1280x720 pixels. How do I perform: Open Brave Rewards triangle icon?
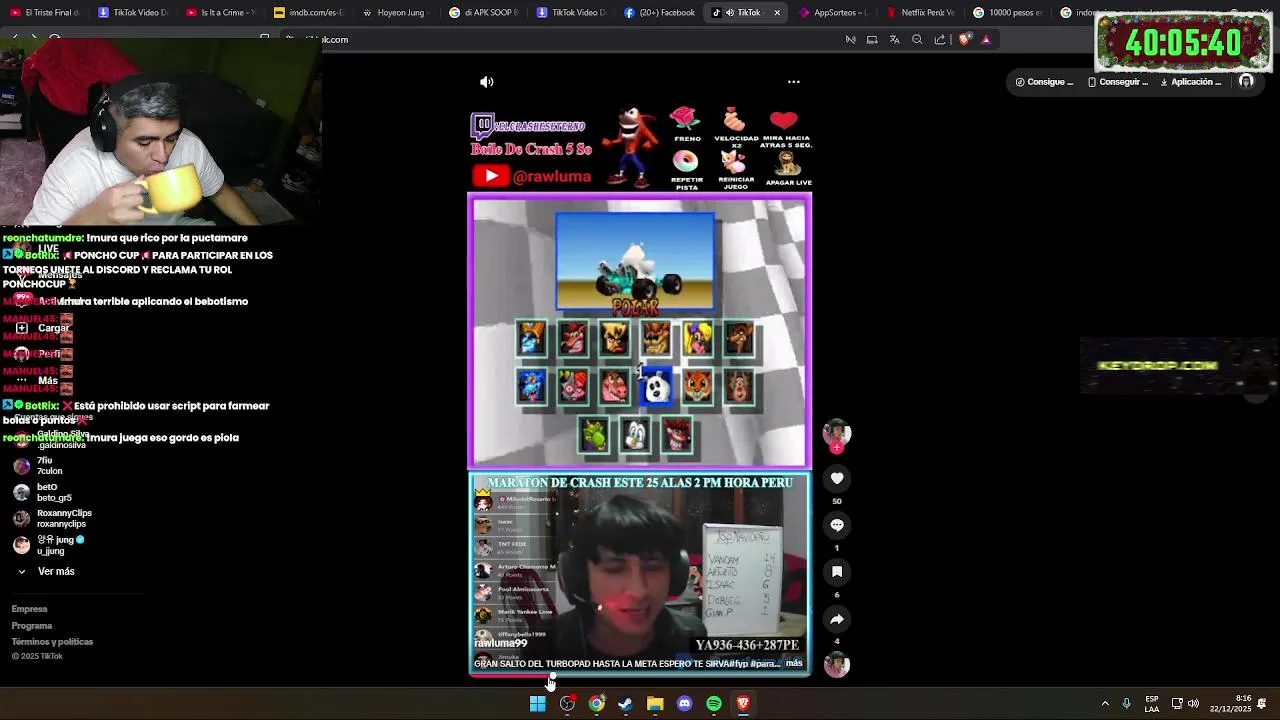pos(986,40)
